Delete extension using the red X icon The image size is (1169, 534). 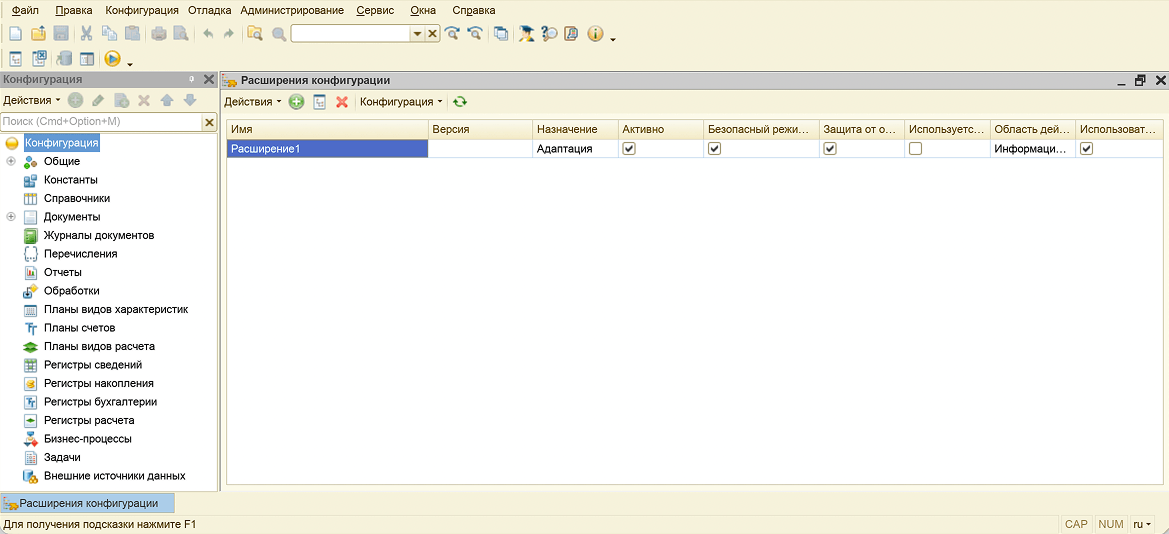(342, 102)
